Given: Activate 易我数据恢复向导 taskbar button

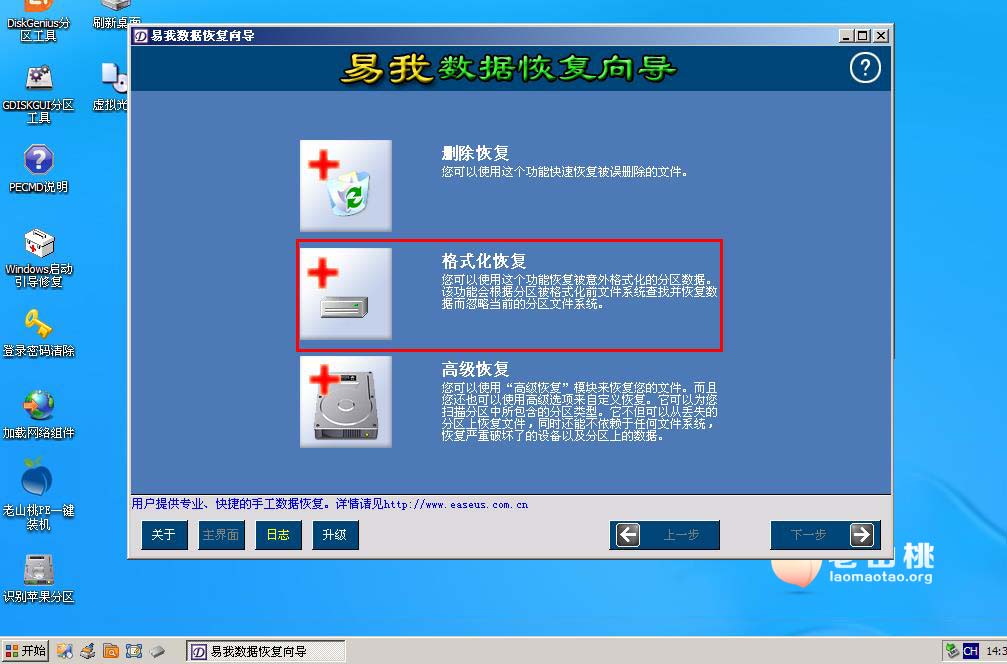Looking at the screenshot, I should (266, 651).
